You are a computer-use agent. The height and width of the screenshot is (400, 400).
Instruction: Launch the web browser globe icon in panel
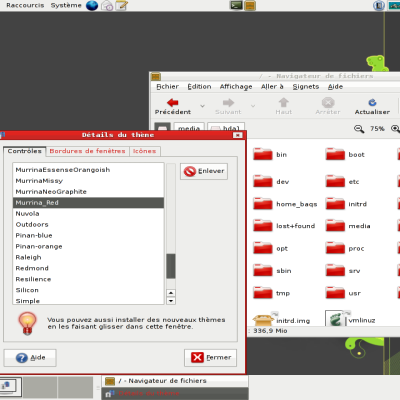pyautogui.click(x=92, y=5)
